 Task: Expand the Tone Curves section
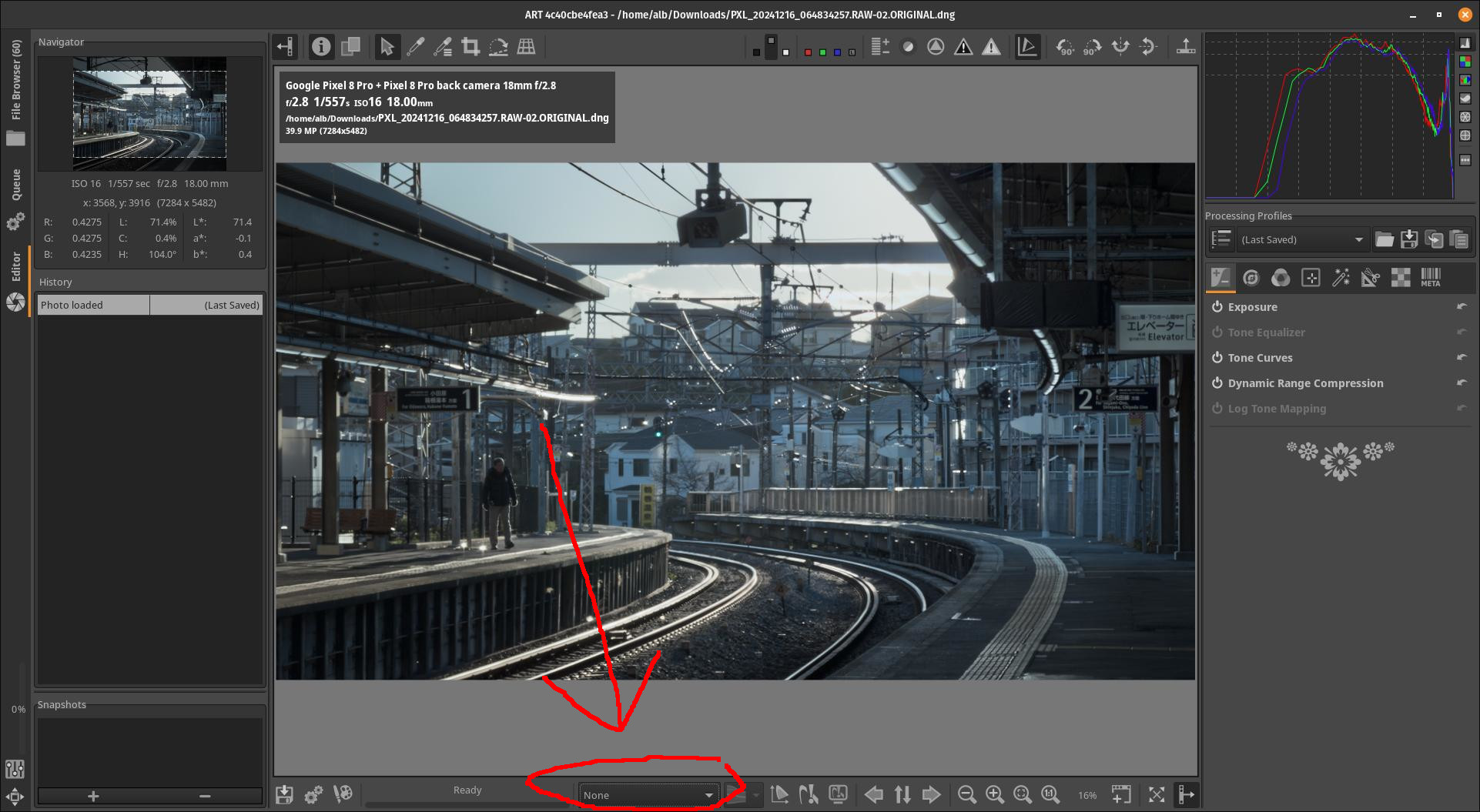[x=1260, y=357]
